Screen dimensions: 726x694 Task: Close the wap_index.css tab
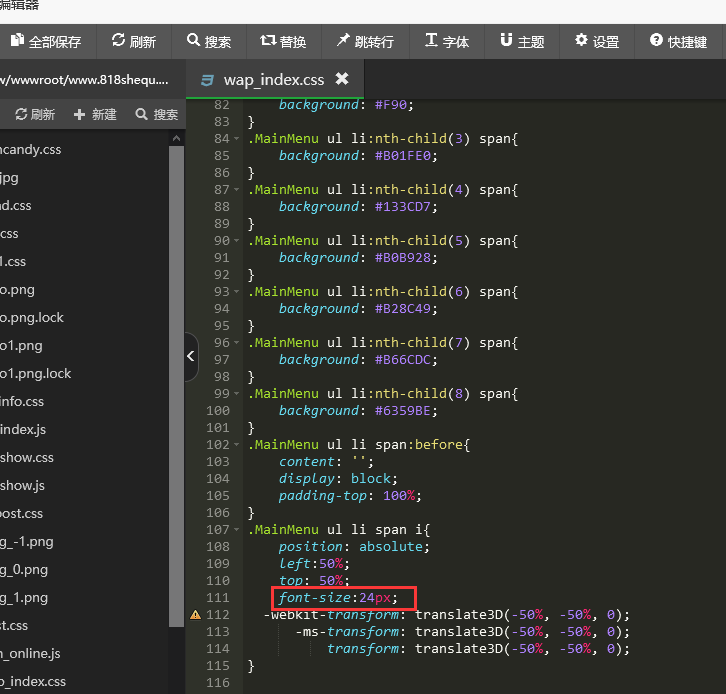tap(342, 79)
